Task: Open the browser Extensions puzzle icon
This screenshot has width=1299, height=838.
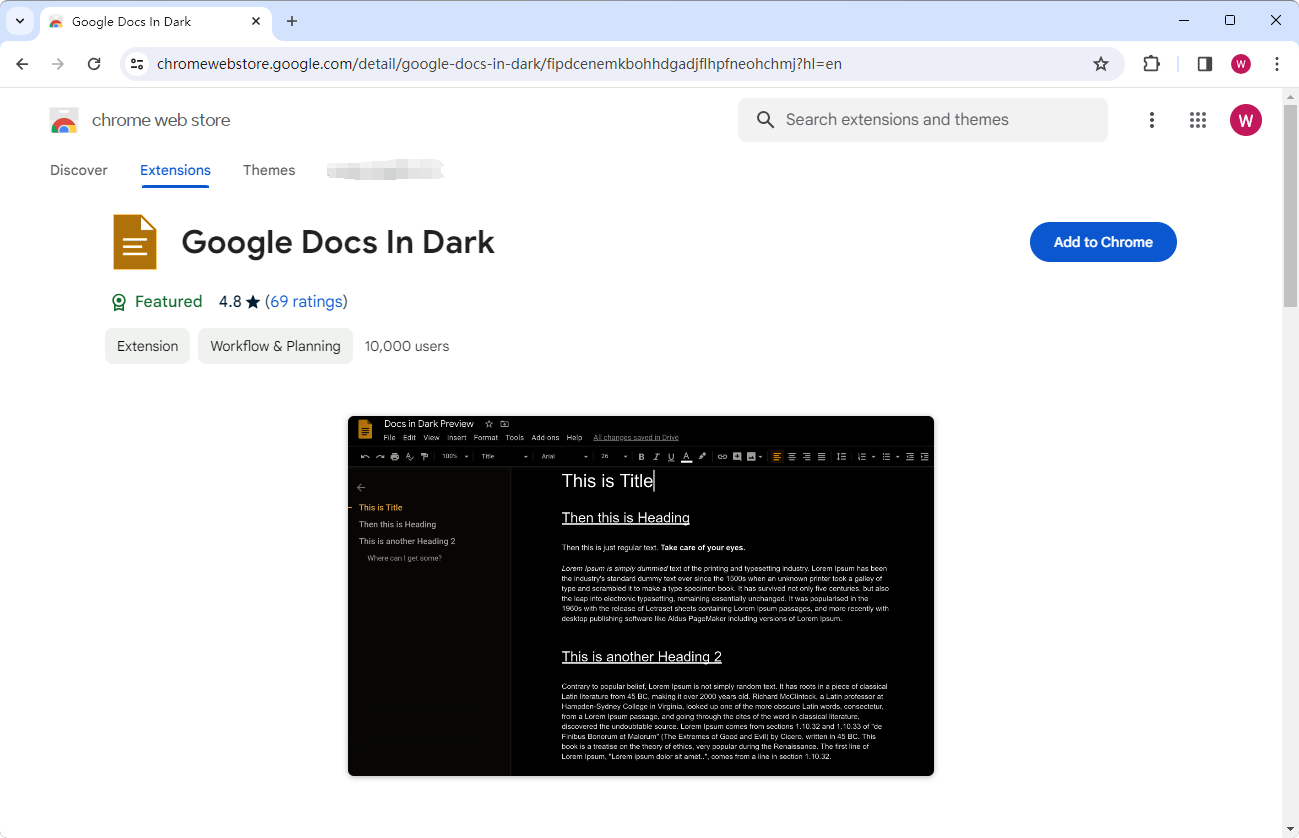Action: (1151, 63)
